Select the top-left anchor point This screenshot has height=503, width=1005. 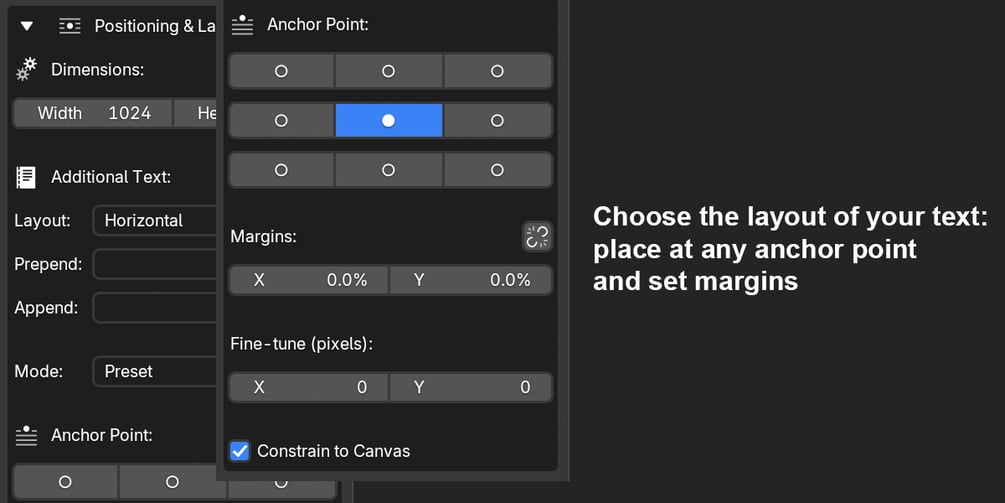click(281, 71)
